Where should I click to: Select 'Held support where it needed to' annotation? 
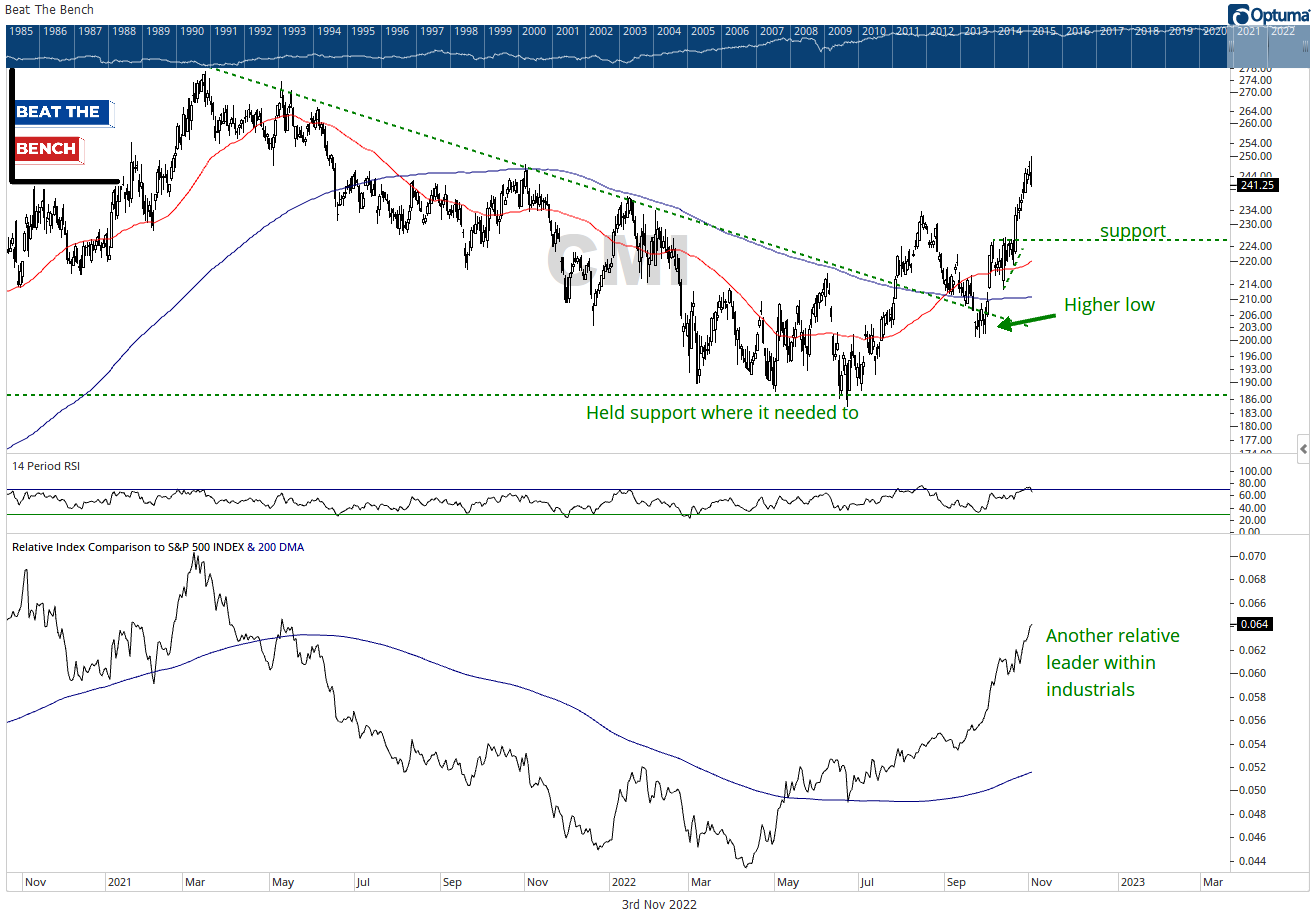coord(722,412)
